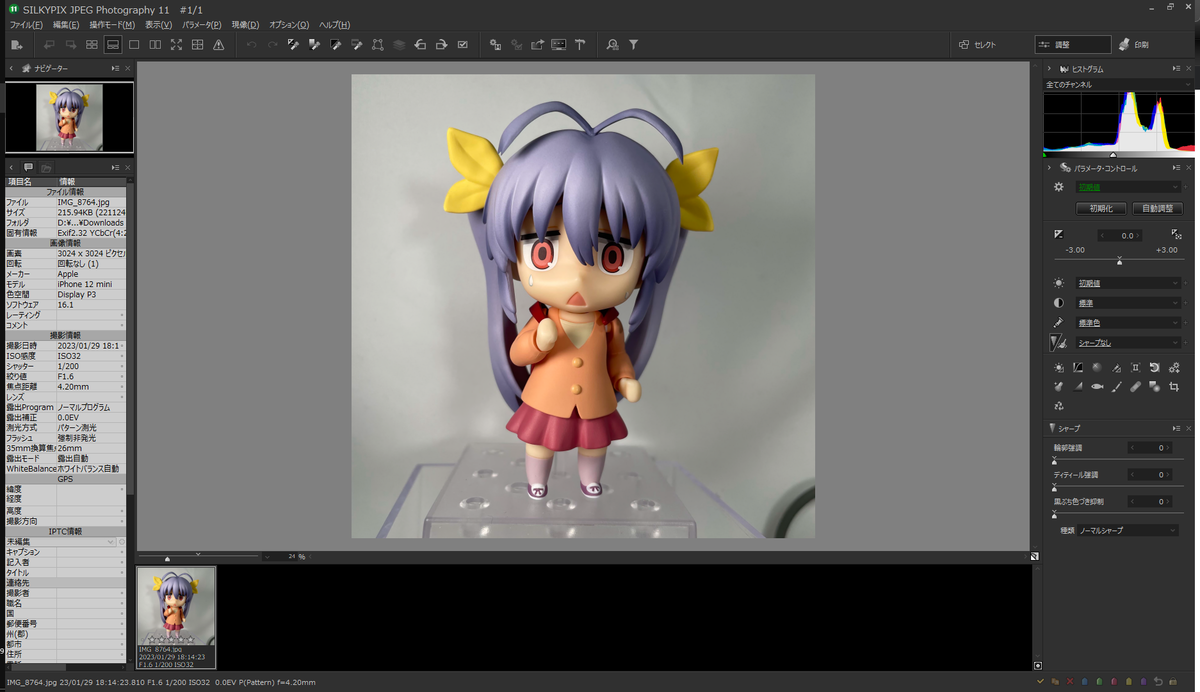
Task: Toggle the grid display icon
Action: [x=197, y=45]
